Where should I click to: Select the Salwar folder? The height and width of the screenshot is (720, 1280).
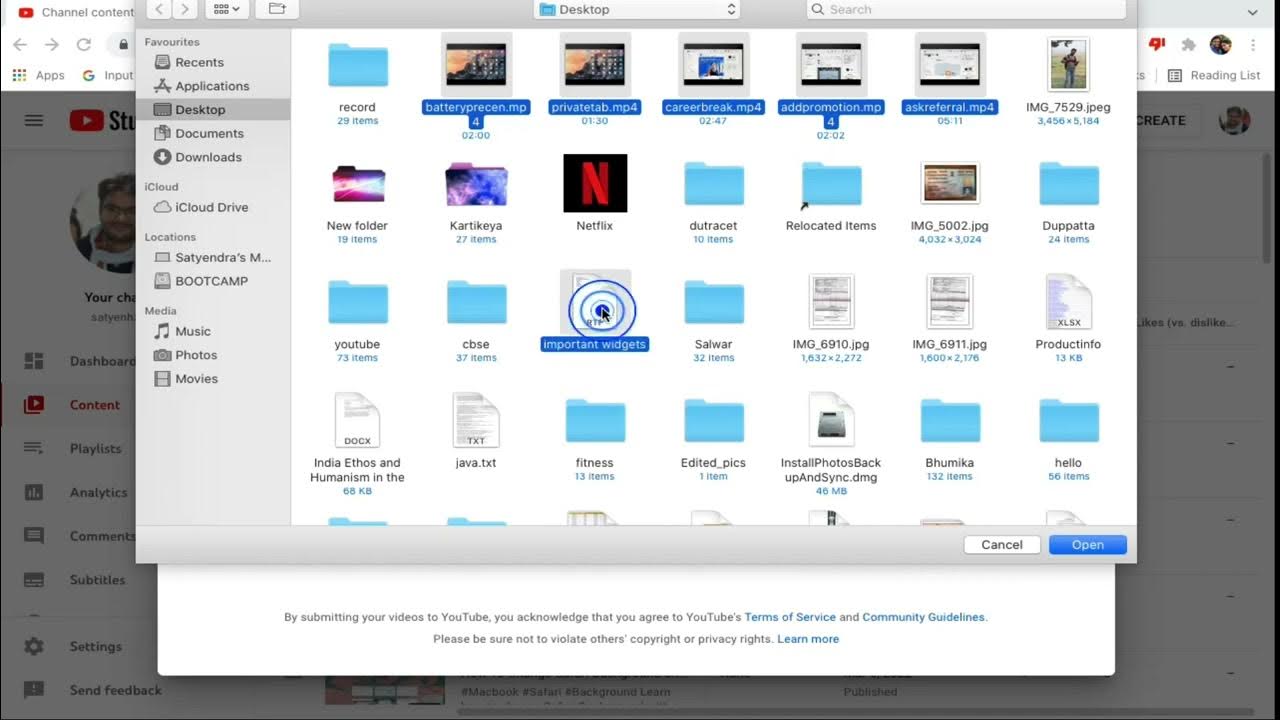point(713,302)
